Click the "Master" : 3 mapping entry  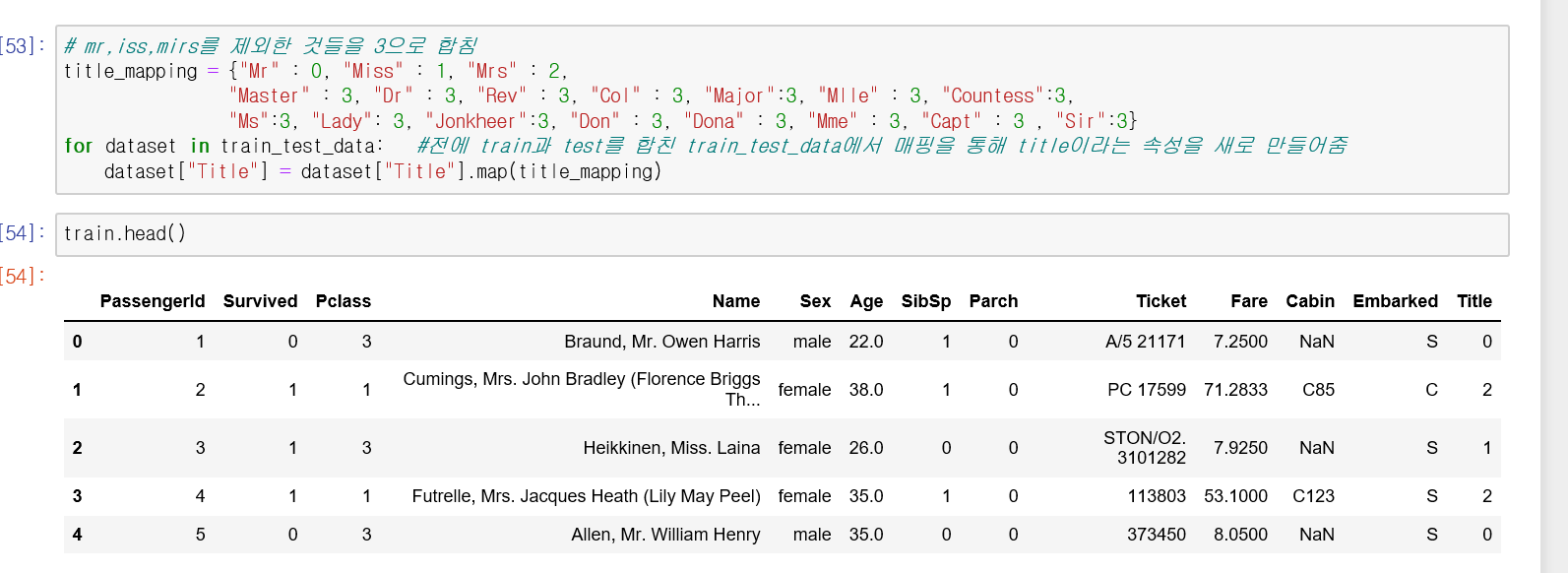pos(291,95)
